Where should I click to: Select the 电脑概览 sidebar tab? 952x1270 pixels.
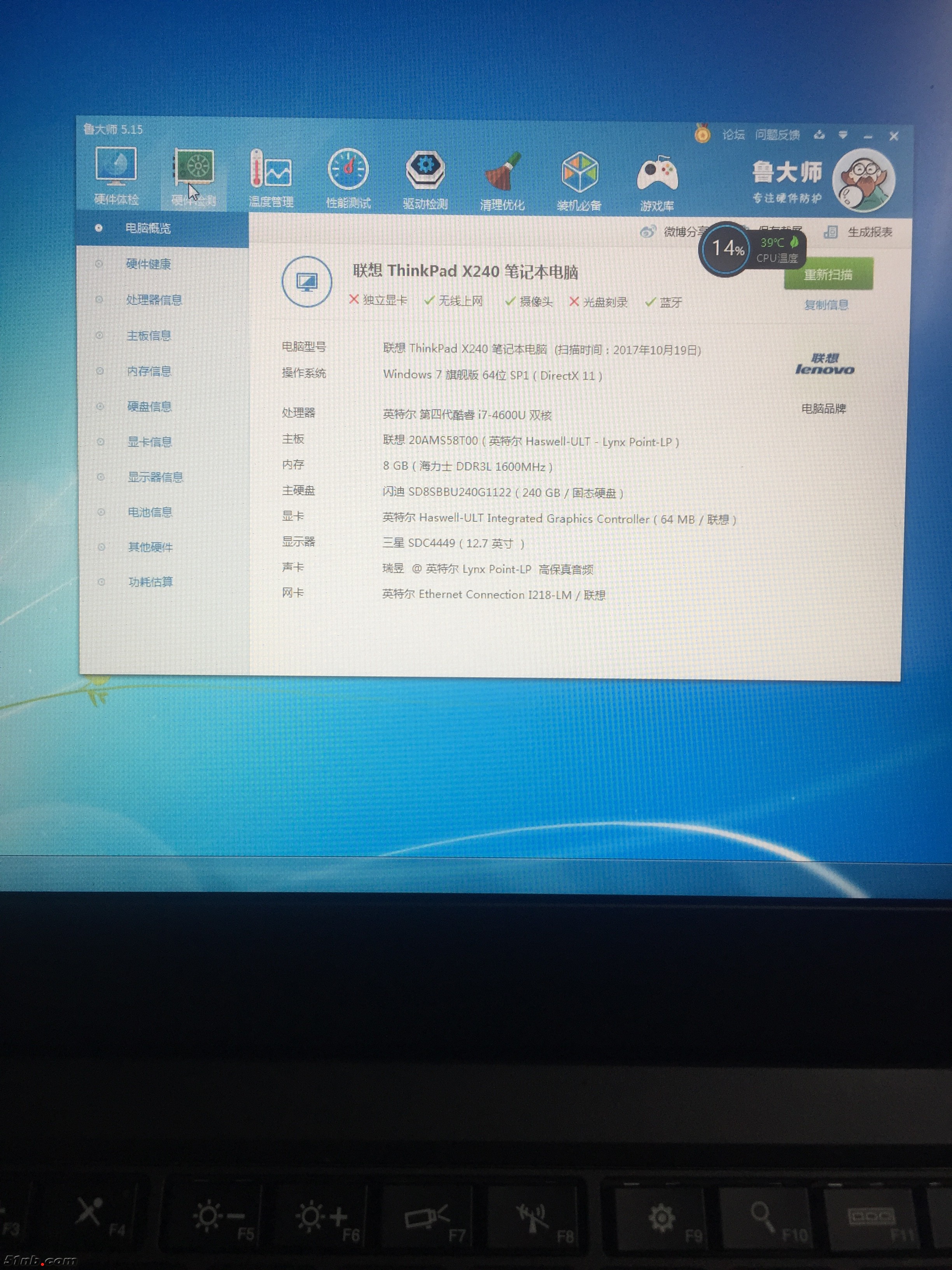[163, 228]
